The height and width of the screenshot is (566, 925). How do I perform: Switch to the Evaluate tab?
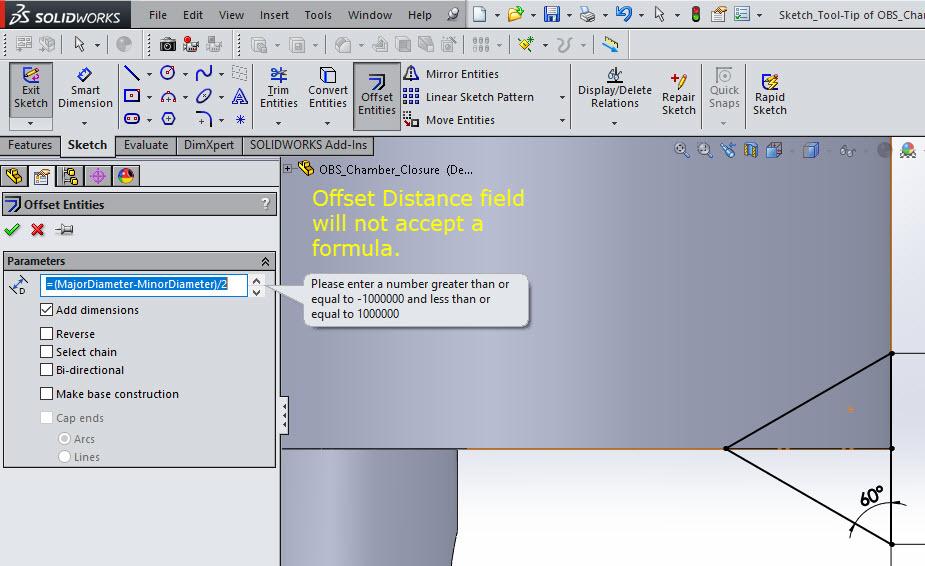pos(146,145)
